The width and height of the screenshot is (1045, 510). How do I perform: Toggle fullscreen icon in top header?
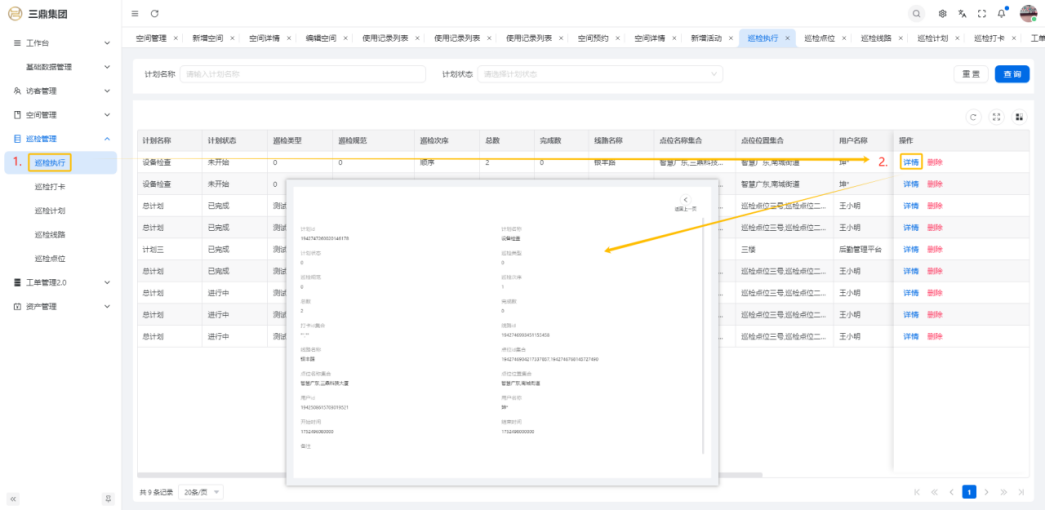[982, 13]
